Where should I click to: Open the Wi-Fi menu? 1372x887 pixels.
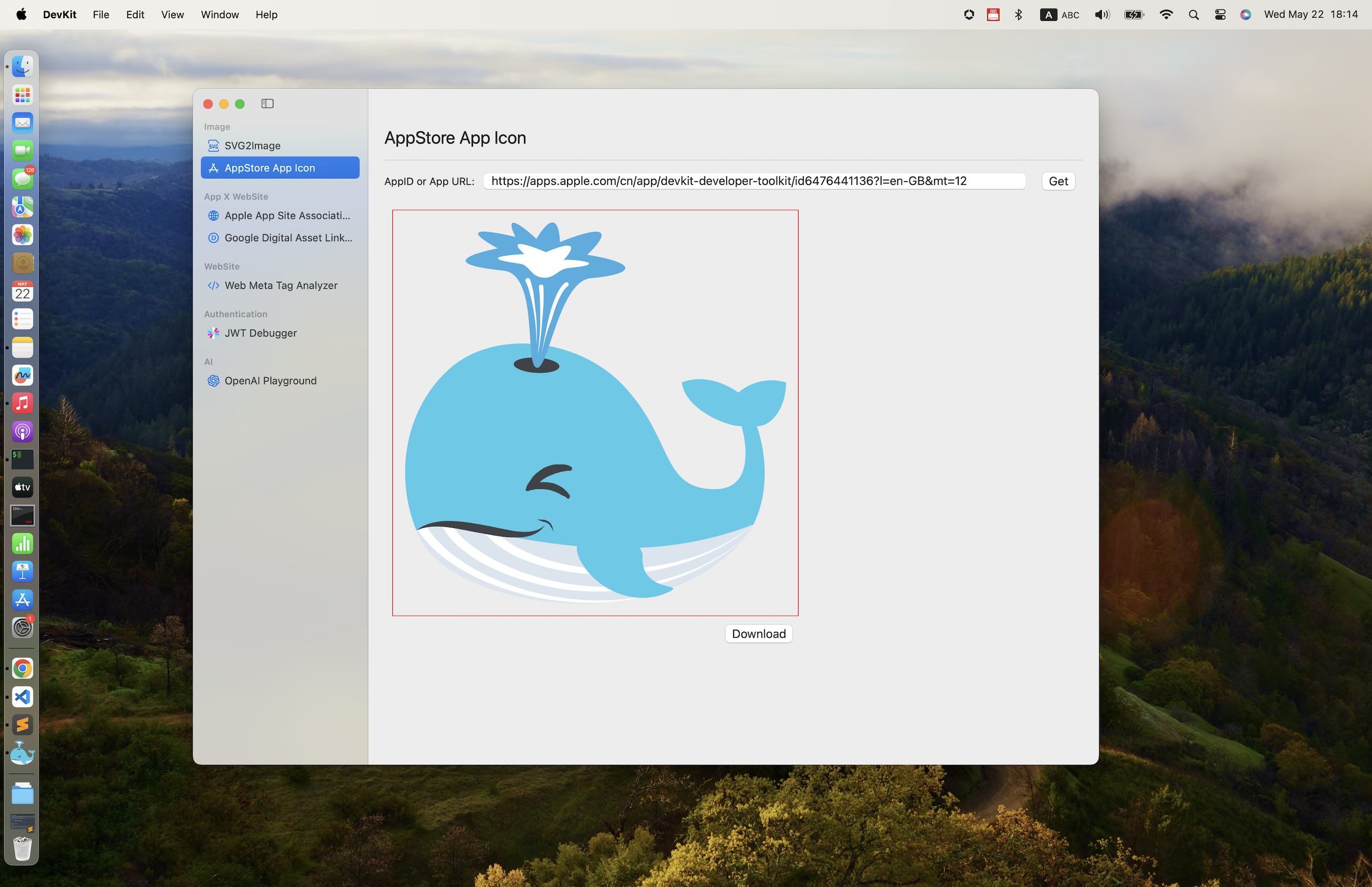1166,14
